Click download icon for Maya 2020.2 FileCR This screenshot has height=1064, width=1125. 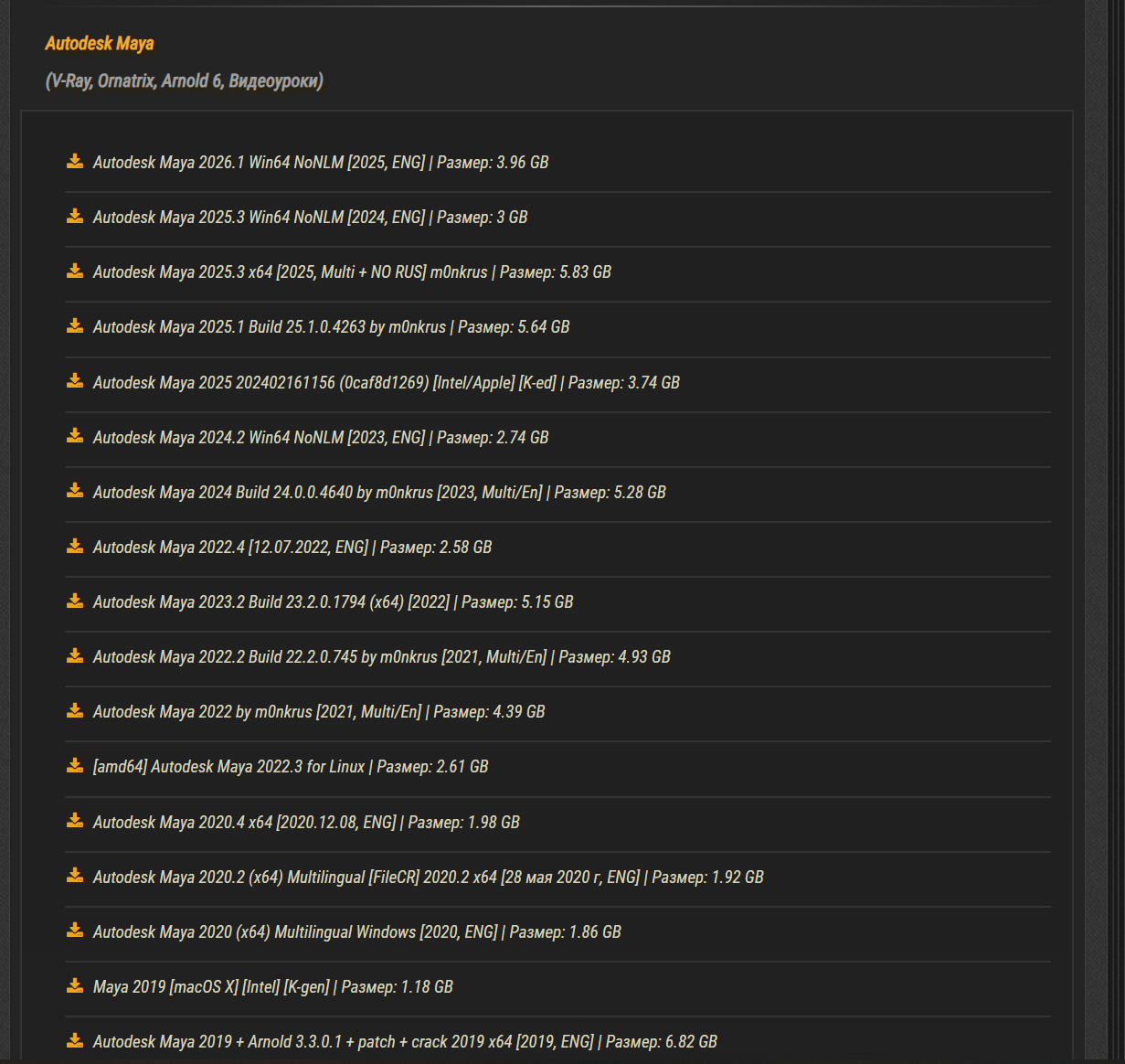tap(75, 876)
